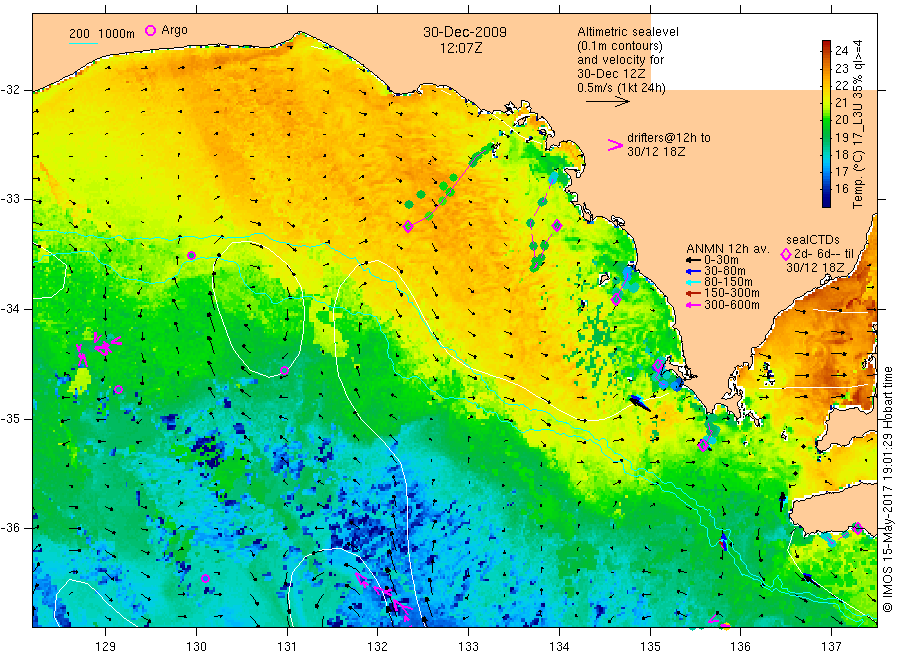
Task: Click the 0.5m/s reference velocity arrow
Action: pos(607,102)
